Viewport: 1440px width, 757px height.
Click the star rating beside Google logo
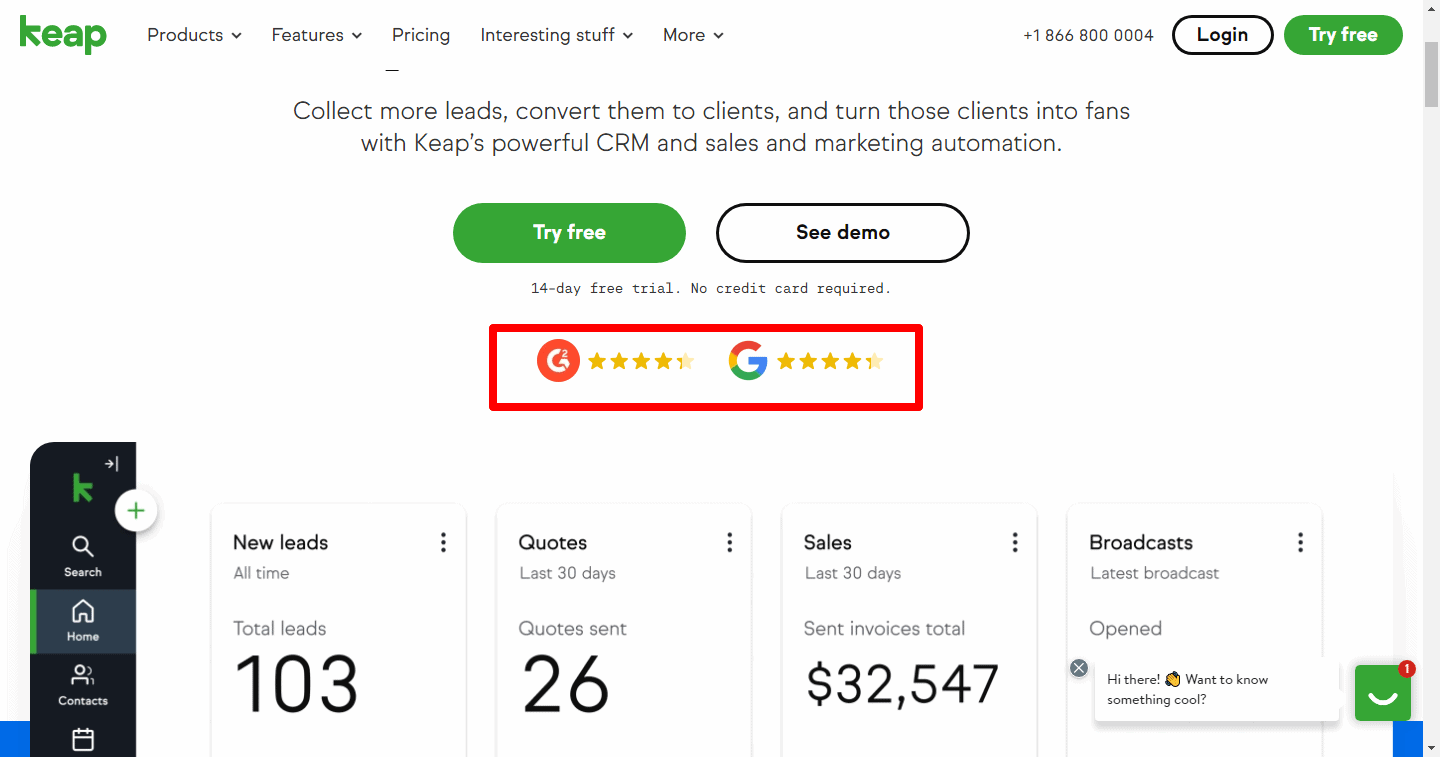click(830, 361)
